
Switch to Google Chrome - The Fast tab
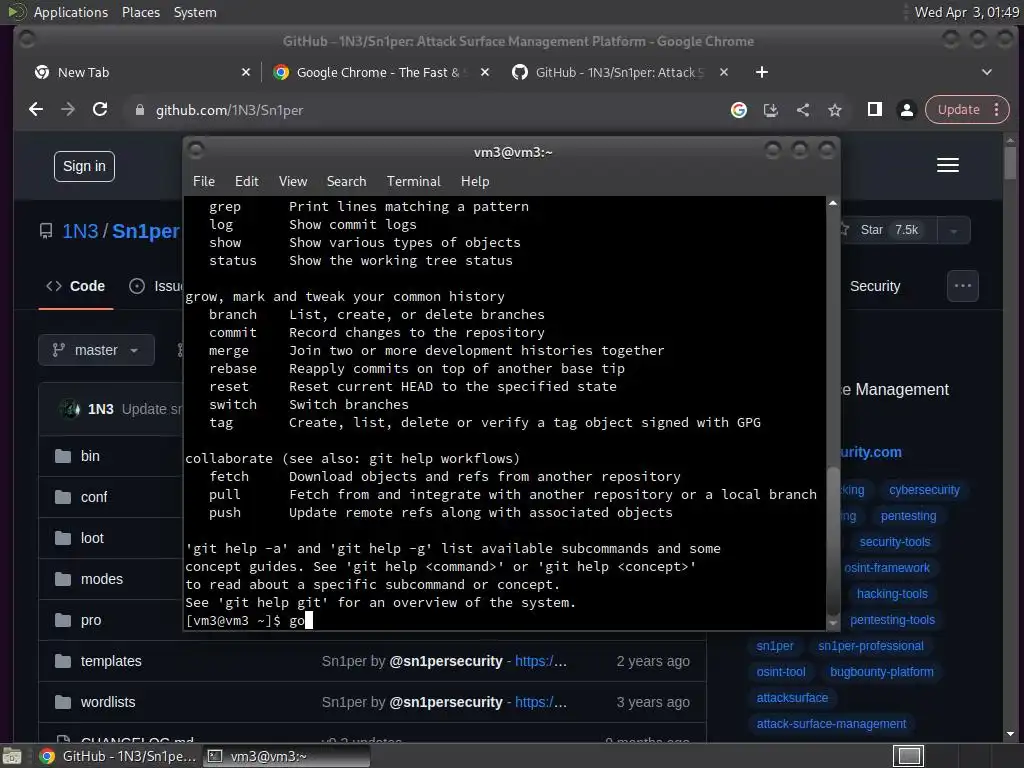pyautogui.click(x=381, y=72)
